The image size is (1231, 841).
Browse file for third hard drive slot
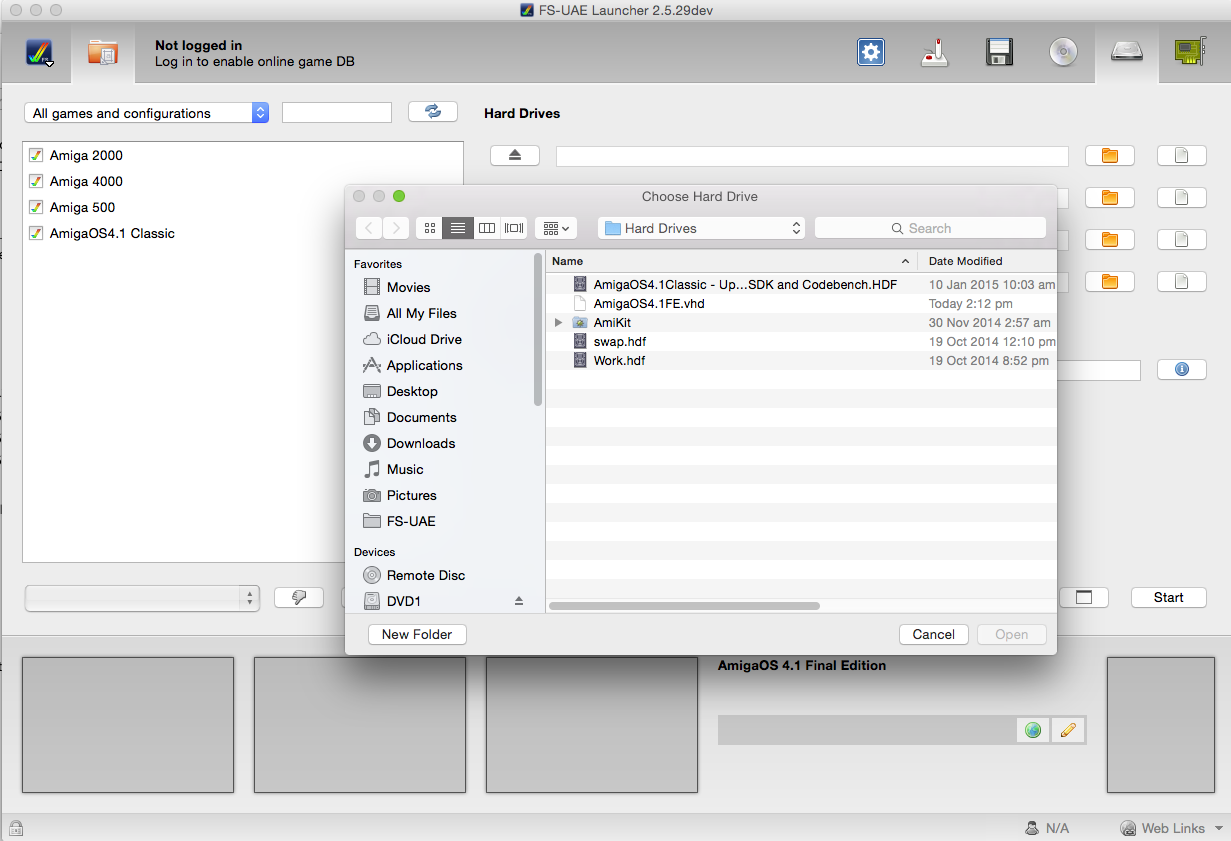pyautogui.click(x=1181, y=240)
